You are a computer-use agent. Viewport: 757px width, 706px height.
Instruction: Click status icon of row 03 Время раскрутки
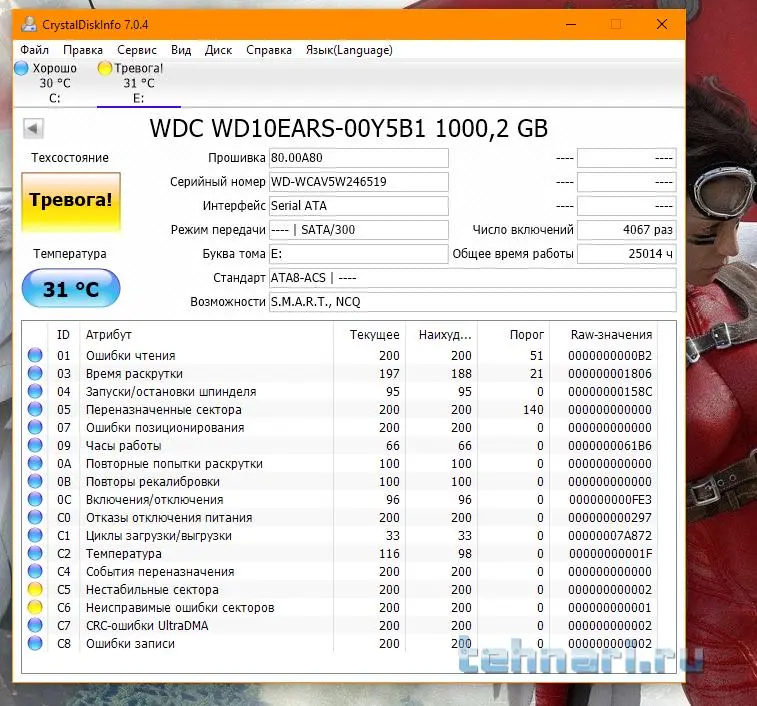pyautogui.click(x=35, y=373)
